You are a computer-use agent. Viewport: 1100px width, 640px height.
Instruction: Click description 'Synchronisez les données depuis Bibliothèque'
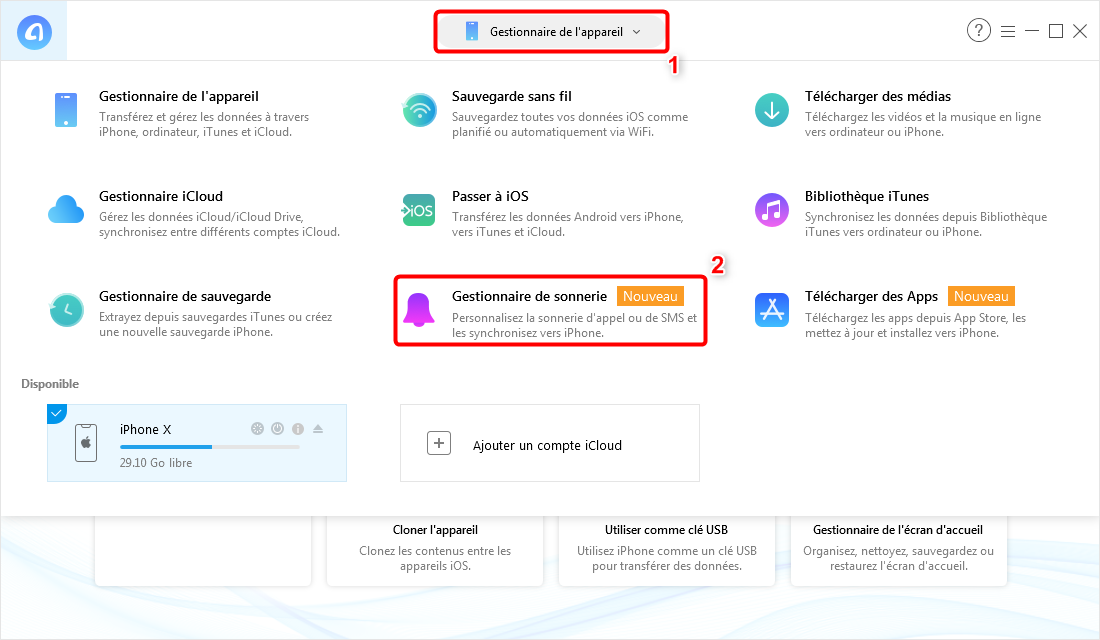tap(926, 217)
